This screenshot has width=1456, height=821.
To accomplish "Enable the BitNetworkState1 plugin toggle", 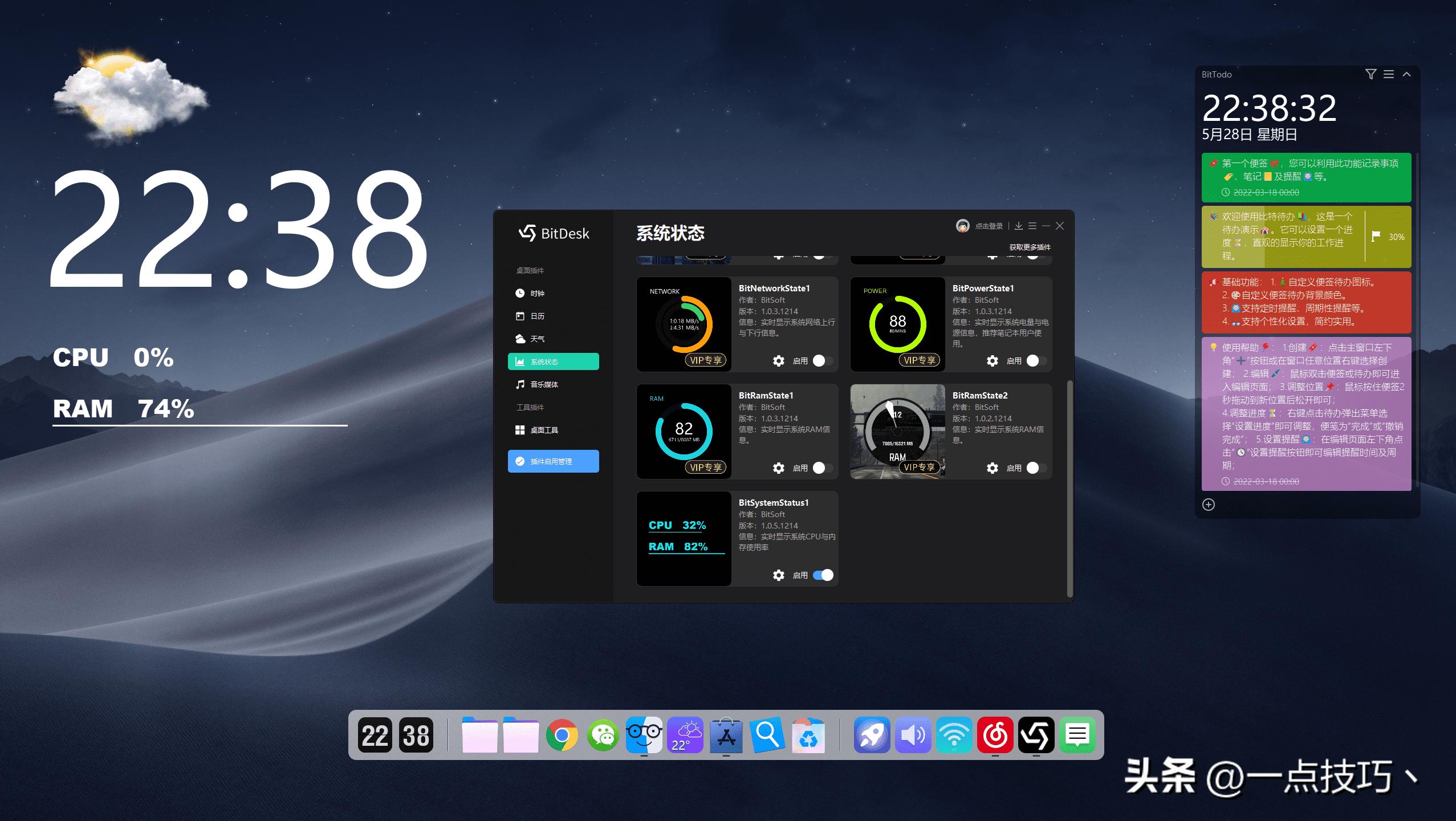I will [x=822, y=361].
